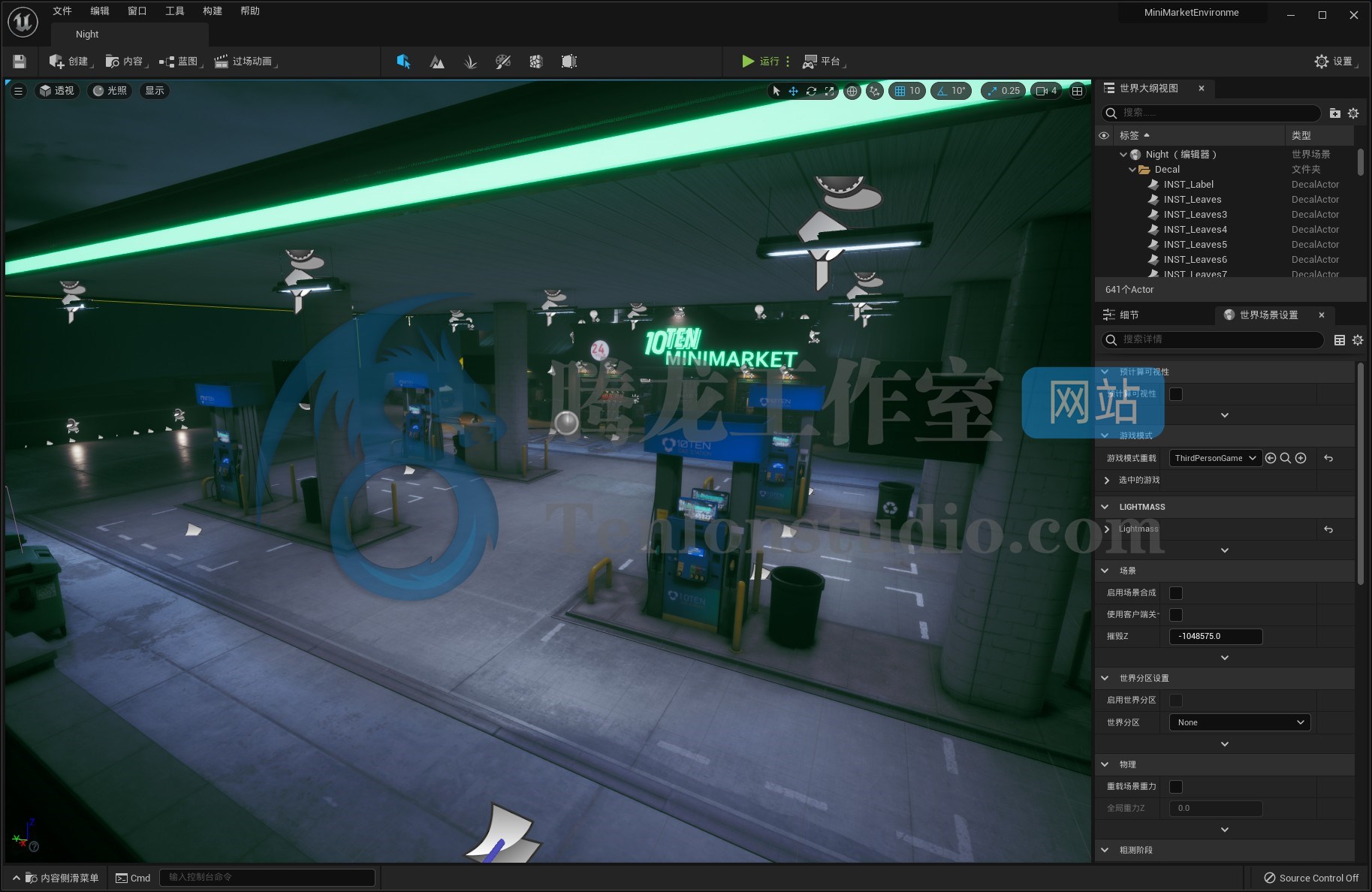This screenshot has width=1372, height=892.
Task: Select INST_Leaves4 in outliner
Action: click(1196, 230)
